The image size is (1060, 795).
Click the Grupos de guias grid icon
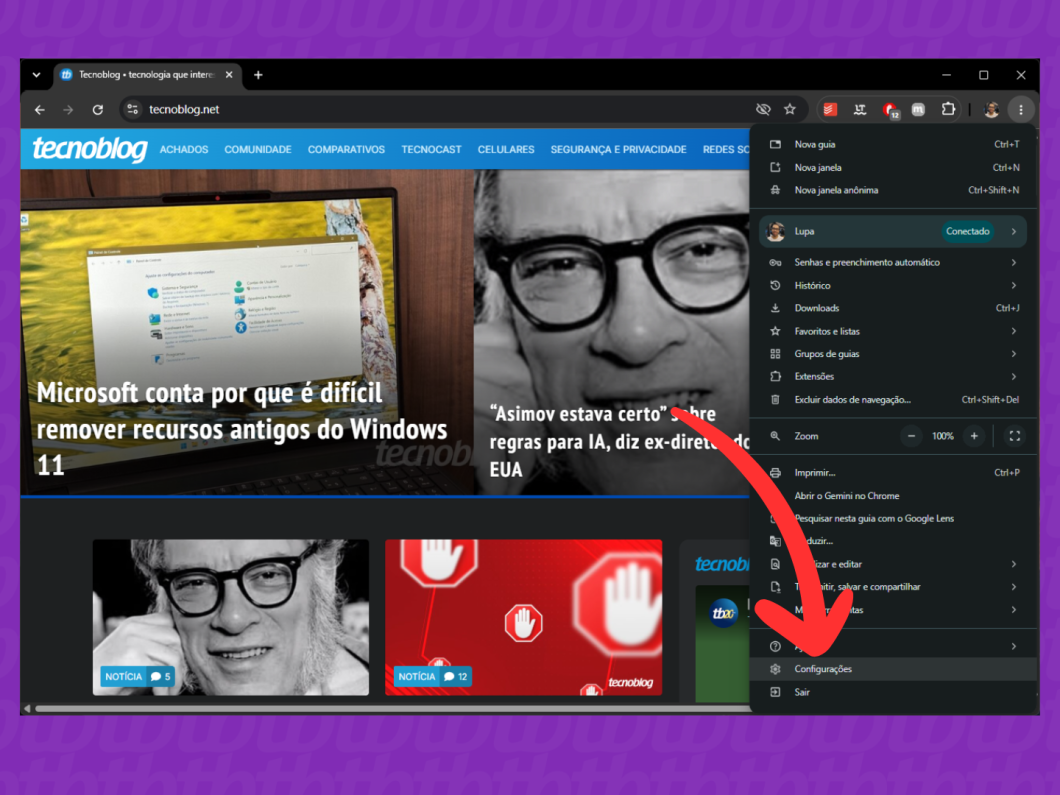(775, 354)
